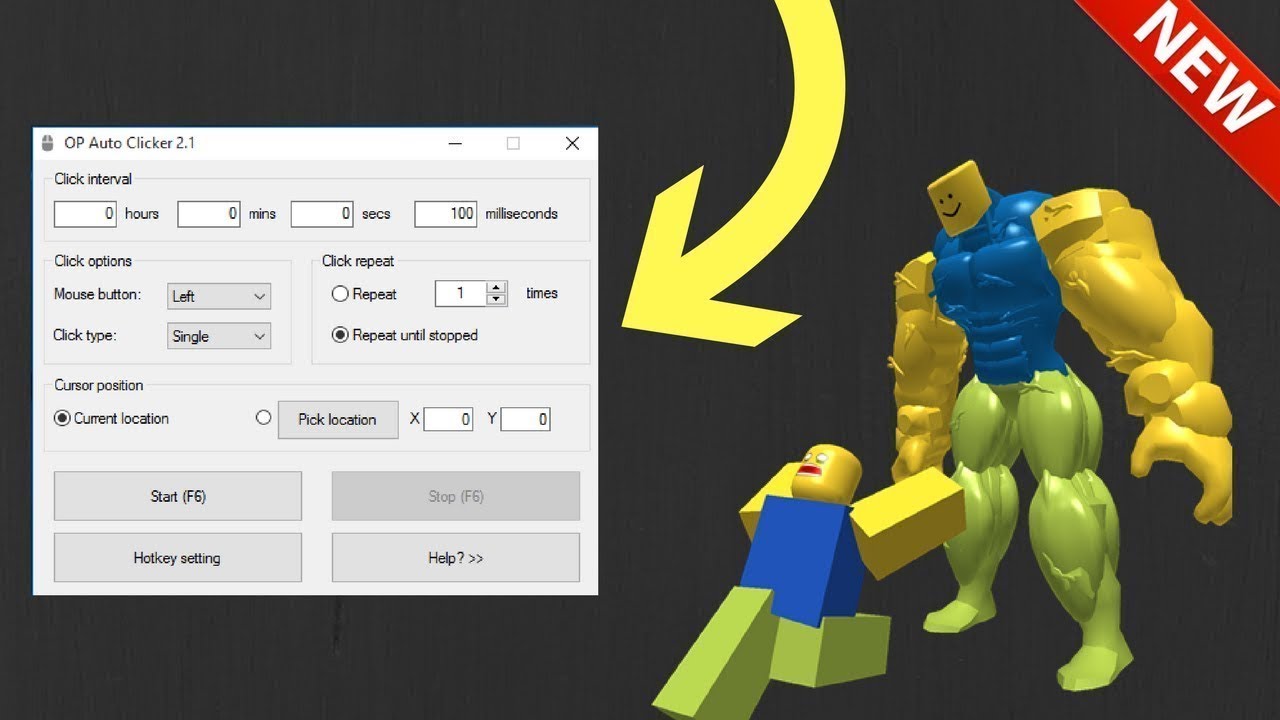
Task: Click the 'Click type:' label
Action: coord(85,335)
